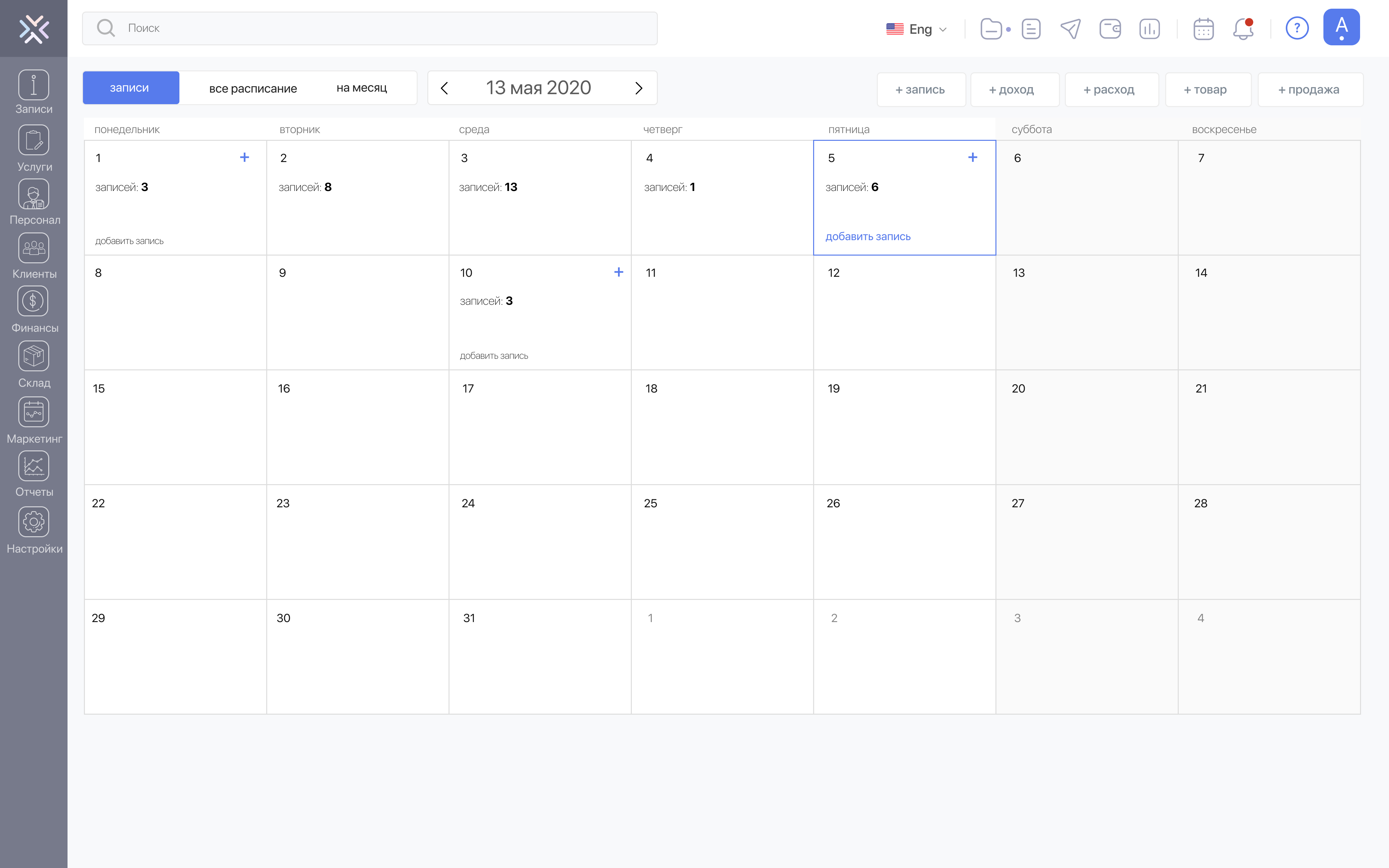
Task: Open the calendar icon in top bar
Action: 1203,29
